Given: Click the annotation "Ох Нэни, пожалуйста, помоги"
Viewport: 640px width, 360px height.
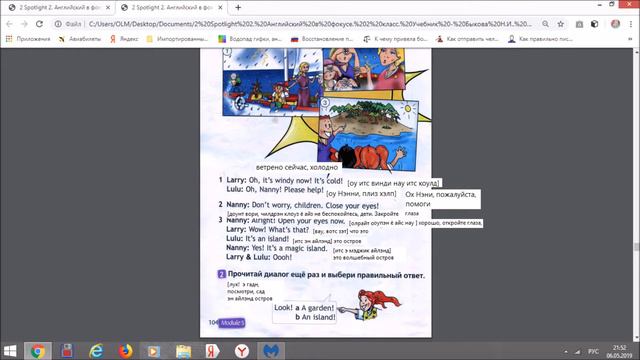Looking at the screenshot, I should pyautogui.click(x=441, y=199).
